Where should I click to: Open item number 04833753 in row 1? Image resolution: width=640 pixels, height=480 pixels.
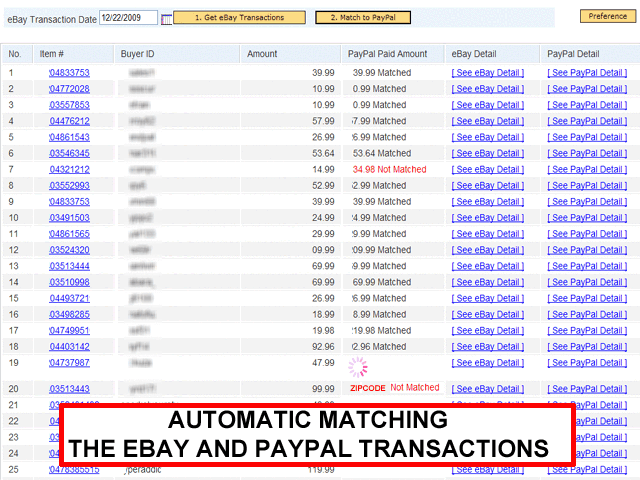[69, 73]
